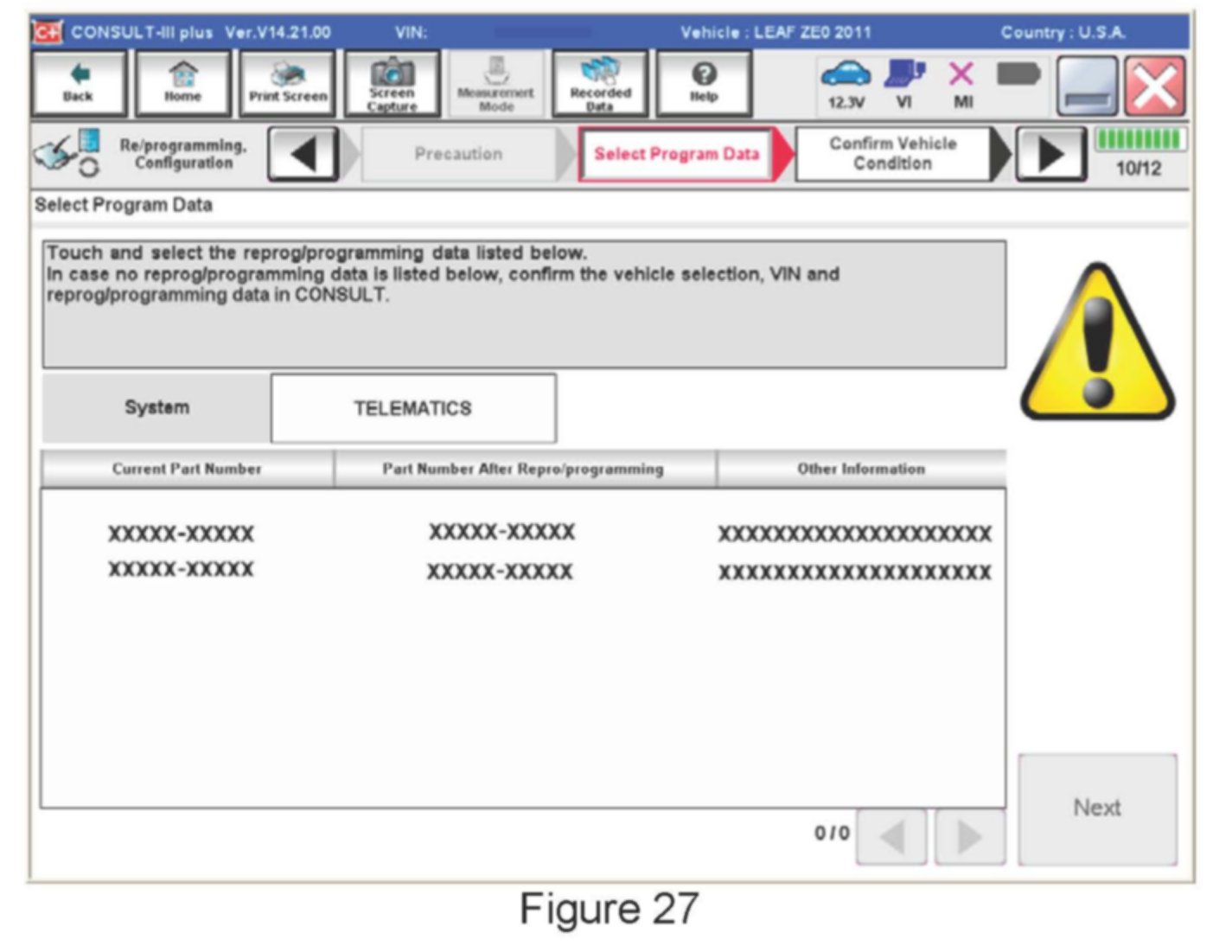Go to Home screen button

coord(182,84)
